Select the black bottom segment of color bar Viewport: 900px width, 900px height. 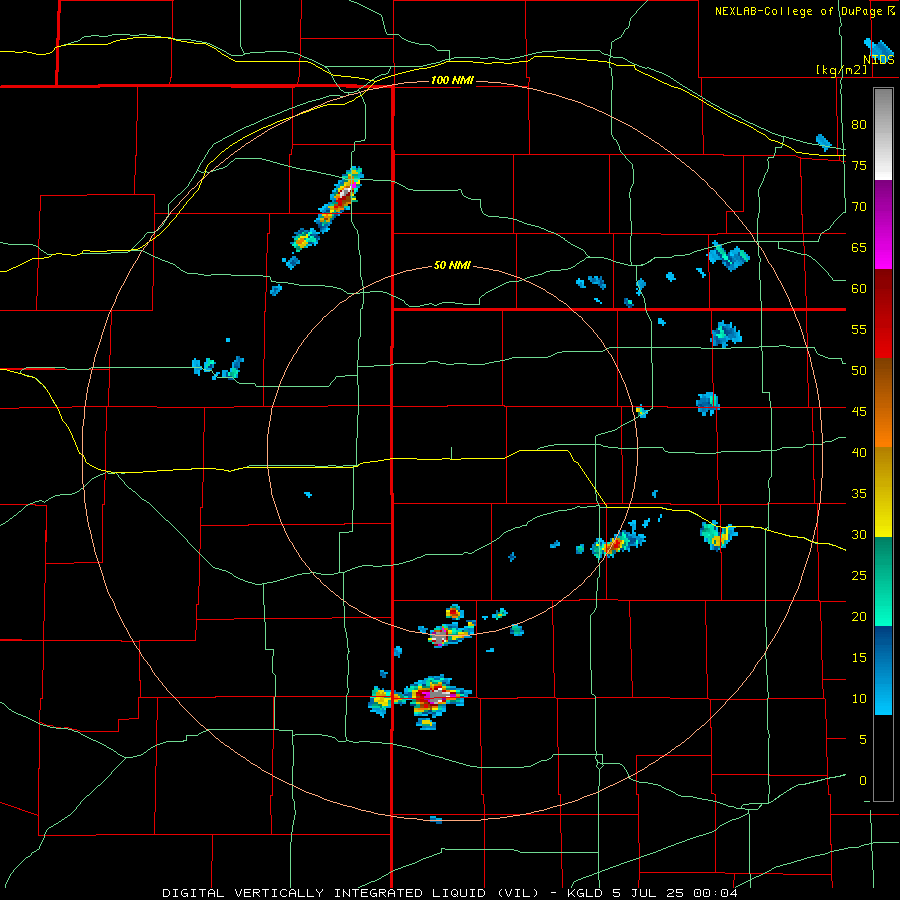[883, 758]
